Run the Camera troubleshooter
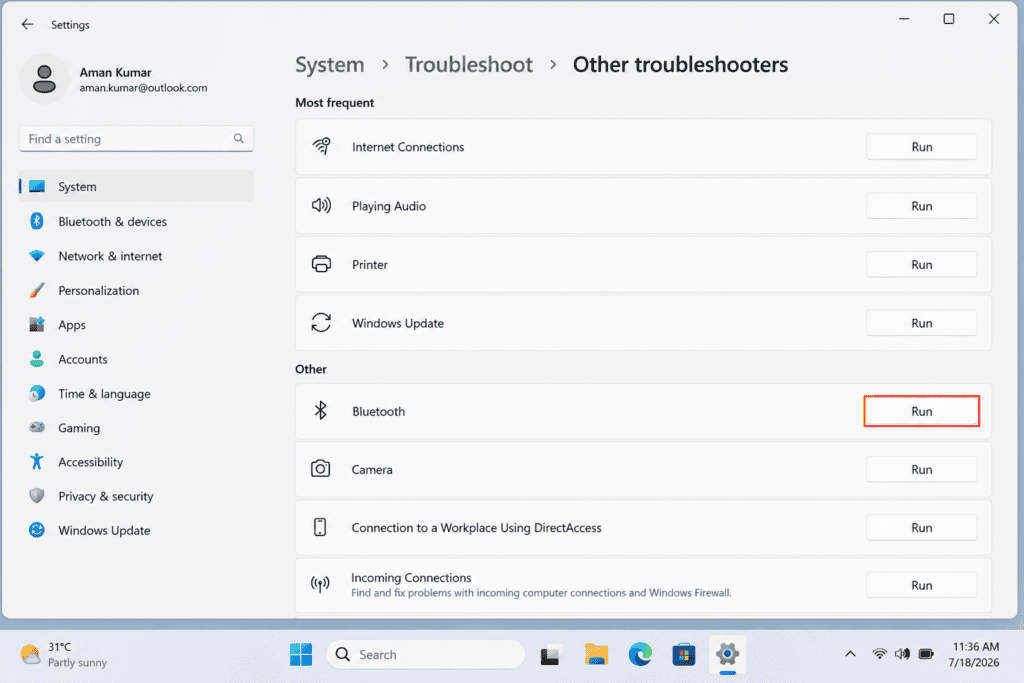 click(x=921, y=469)
